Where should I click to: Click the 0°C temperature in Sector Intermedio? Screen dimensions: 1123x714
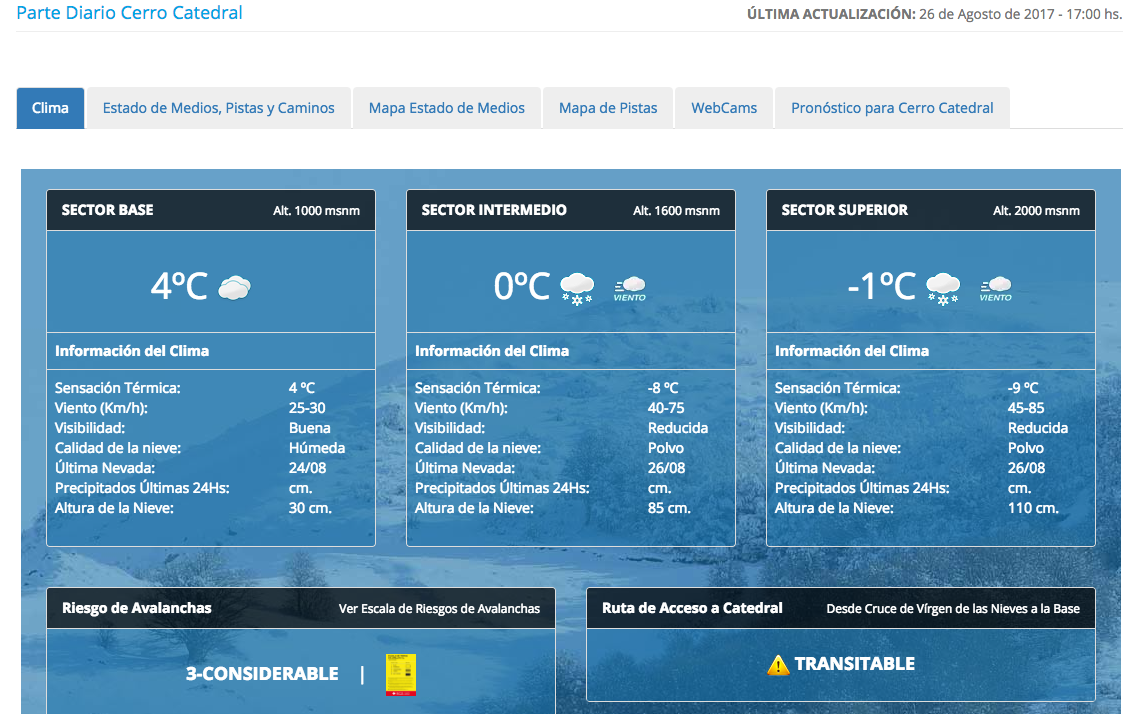coord(522,286)
